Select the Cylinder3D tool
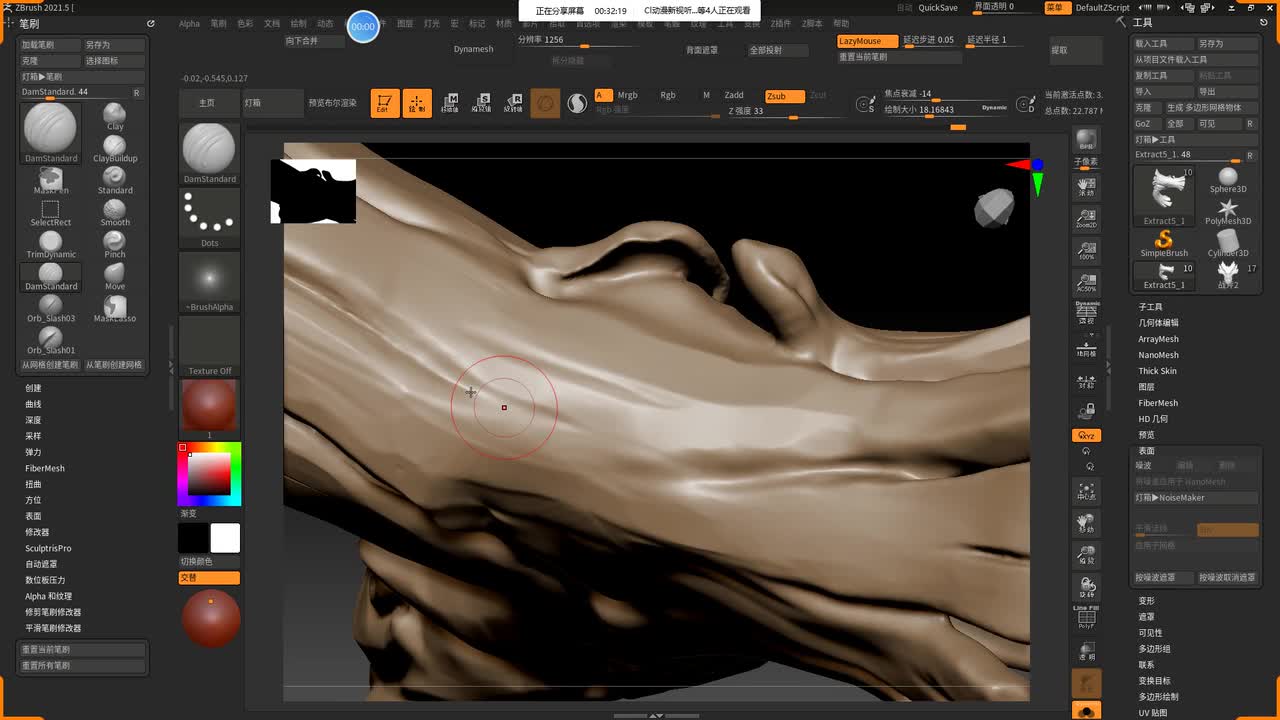 coord(1228,244)
